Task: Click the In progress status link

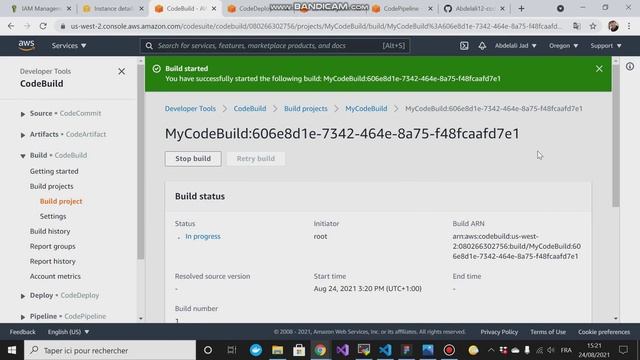Action: [x=203, y=236]
